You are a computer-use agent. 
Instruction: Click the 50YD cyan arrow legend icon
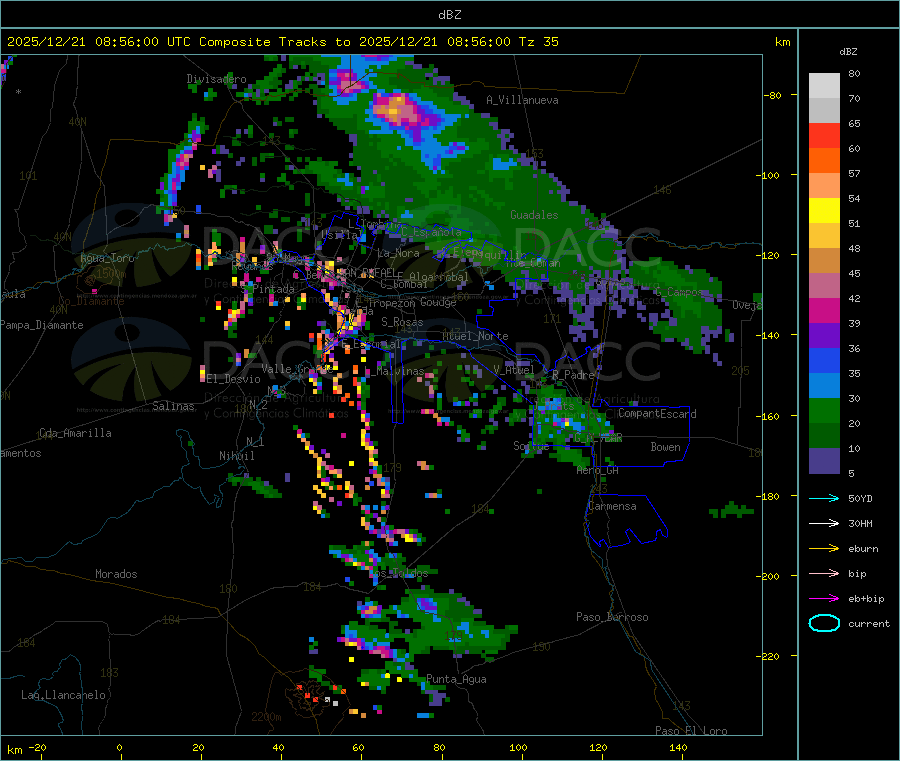pos(824,498)
